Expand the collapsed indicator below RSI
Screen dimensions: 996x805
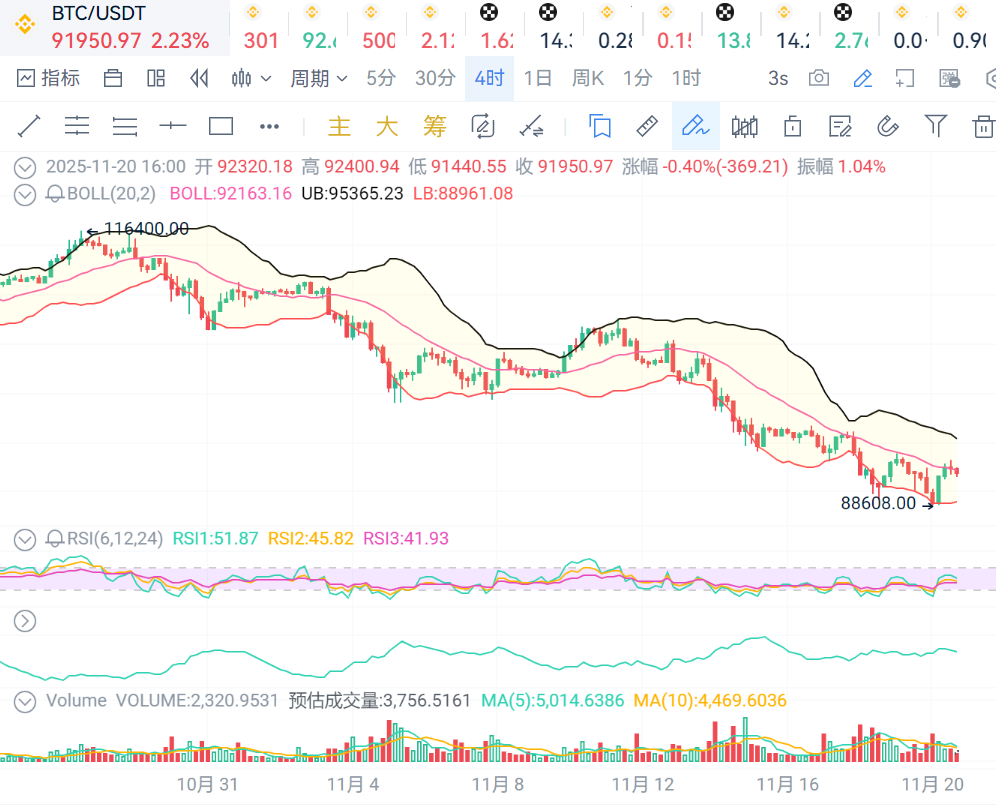coord(25,621)
